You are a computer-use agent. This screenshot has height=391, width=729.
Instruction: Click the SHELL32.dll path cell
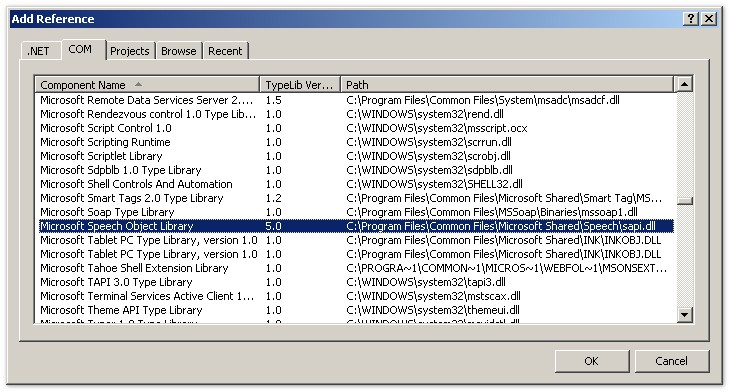(434, 184)
